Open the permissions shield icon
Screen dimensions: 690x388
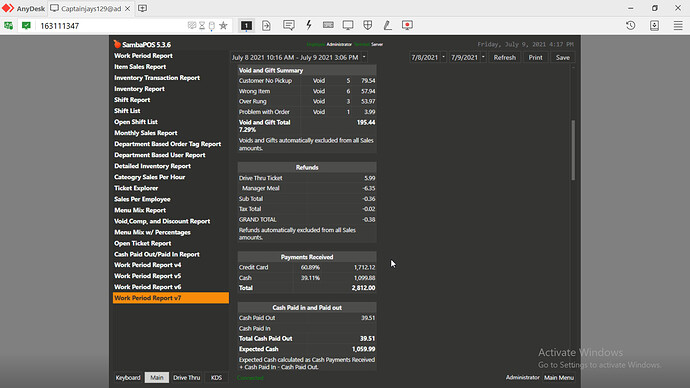click(368, 26)
